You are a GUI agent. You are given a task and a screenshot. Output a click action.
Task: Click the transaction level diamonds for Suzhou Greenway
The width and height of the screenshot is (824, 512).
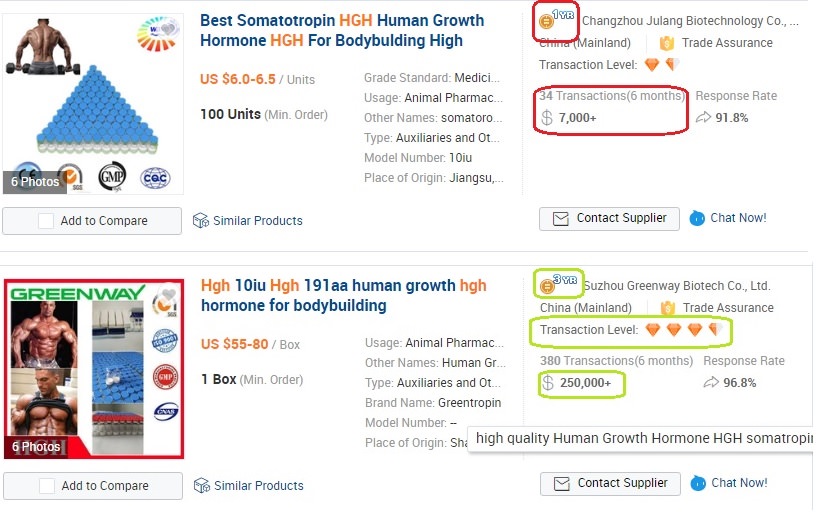tap(685, 330)
